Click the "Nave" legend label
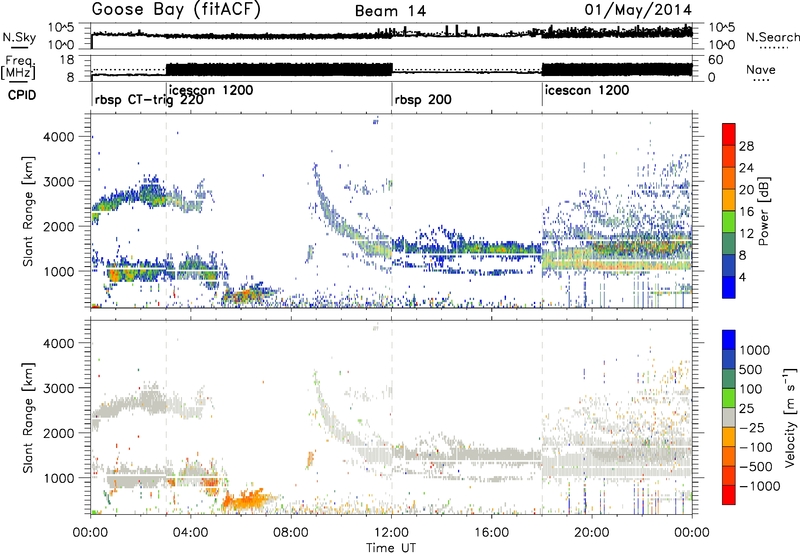The width and height of the screenshot is (800, 554). [761, 70]
